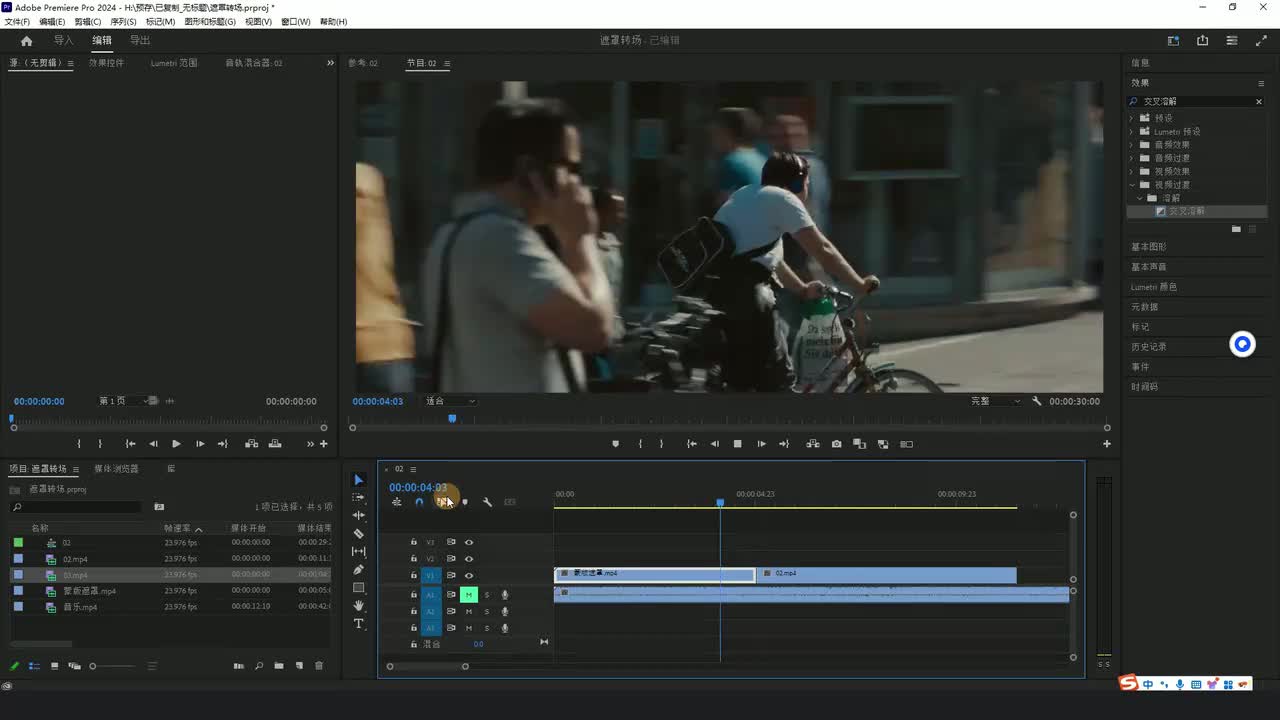The width and height of the screenshot is (1280, 720).
Task: Select the Hand tool
Action: pyautogui.click(x=359, y=606)
